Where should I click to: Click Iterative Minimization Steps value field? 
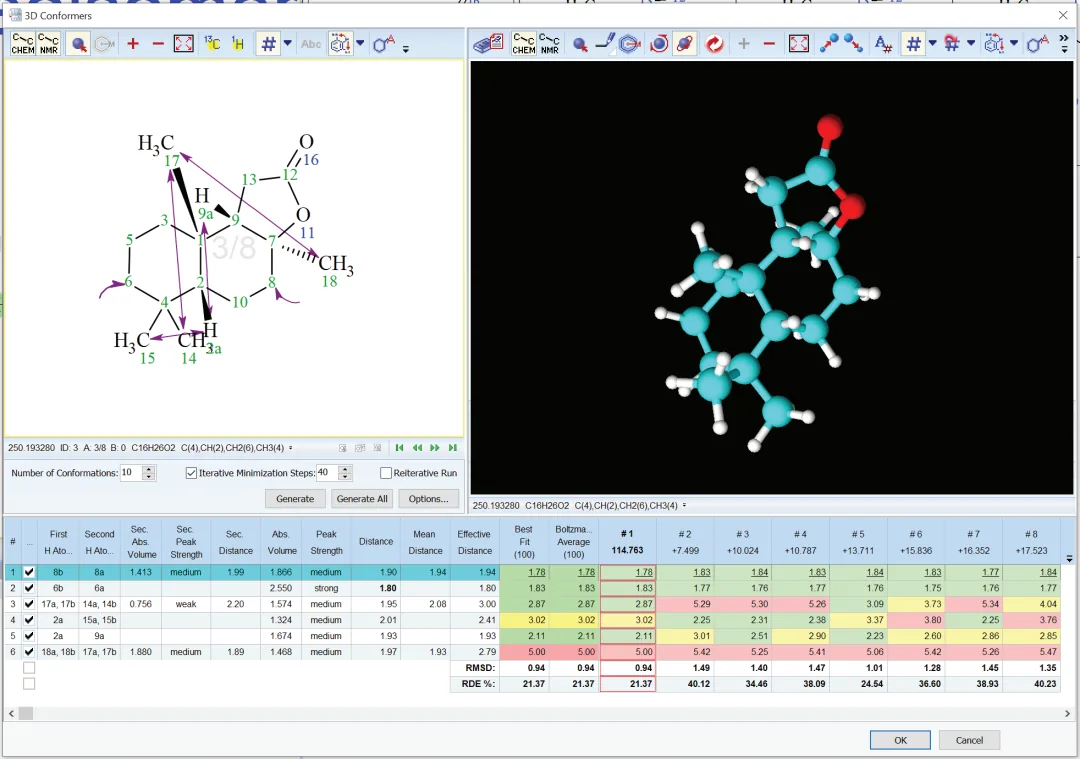tap(327, 472)
